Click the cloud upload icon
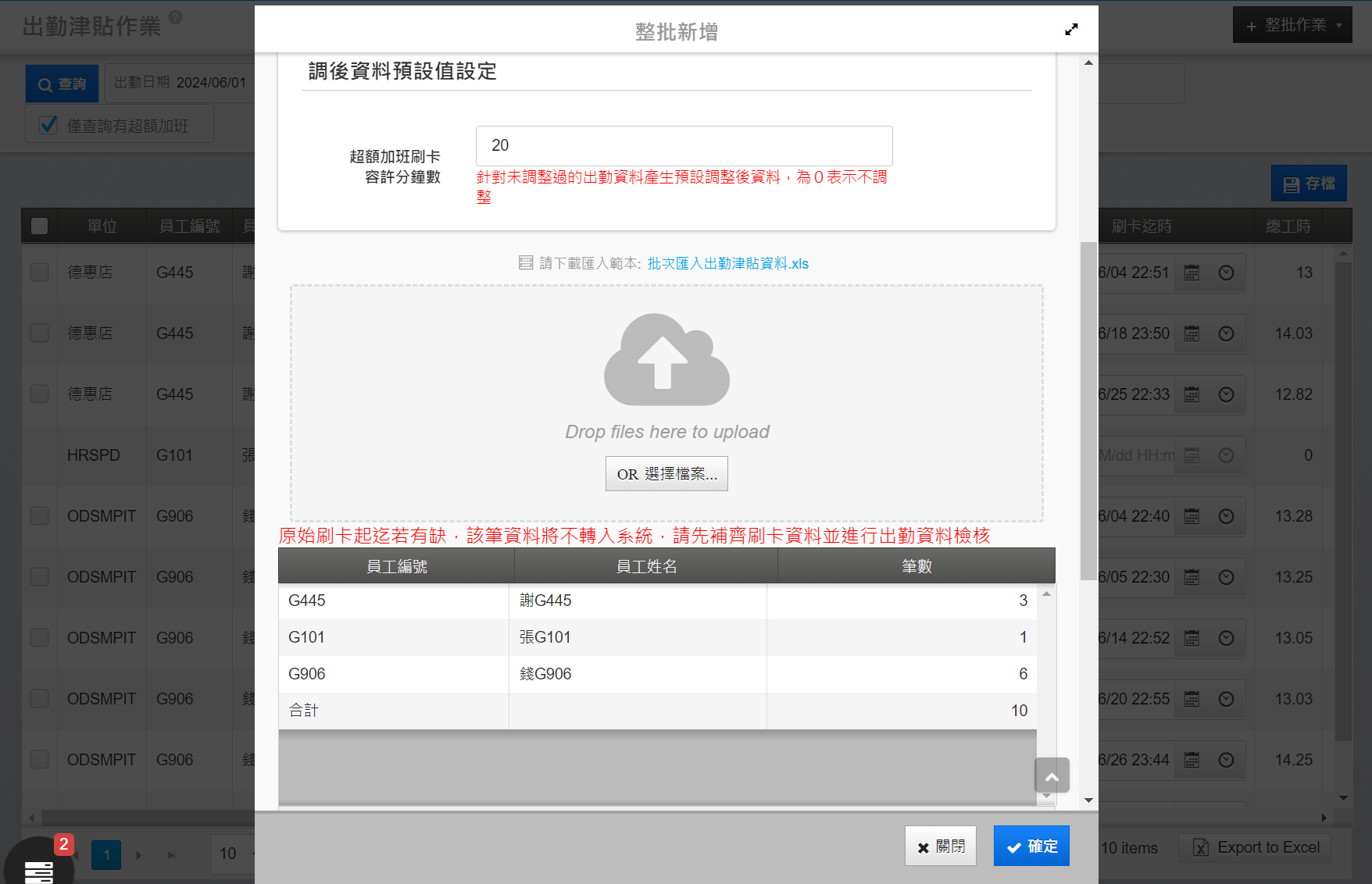This screenshot has height=884, width=1372. (666, 360)
